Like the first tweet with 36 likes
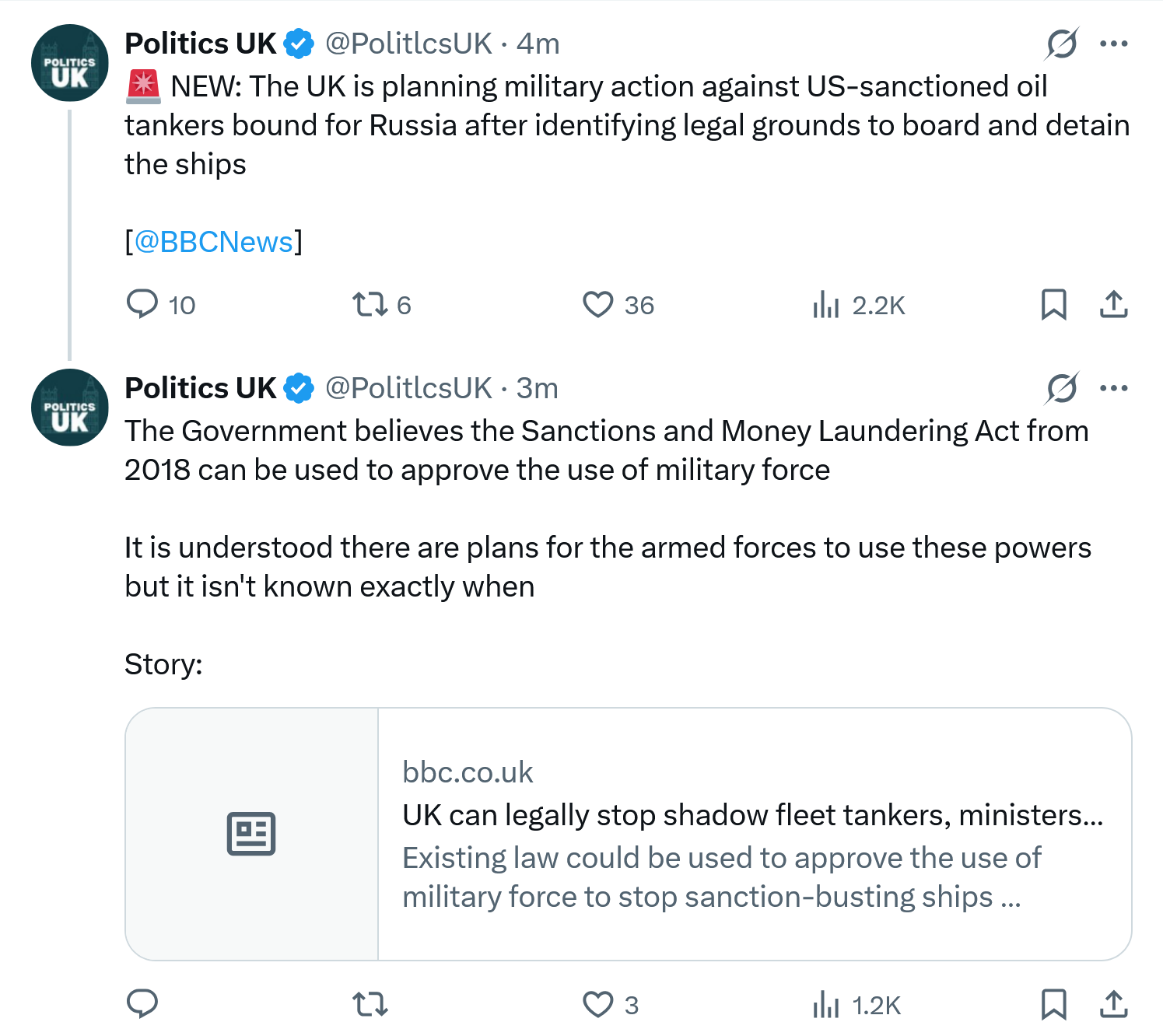The image size is (1163, 1036). (x=598, y=304)
